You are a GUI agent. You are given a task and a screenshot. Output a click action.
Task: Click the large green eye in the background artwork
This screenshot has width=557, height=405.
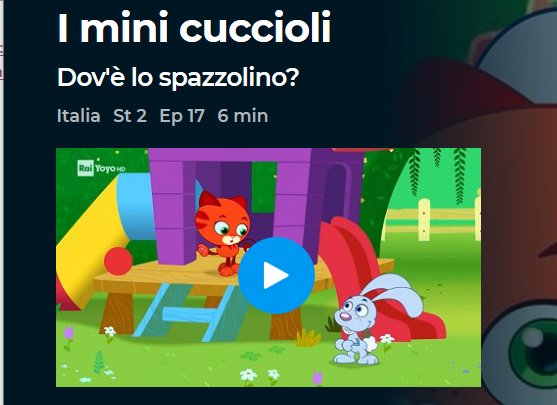pyautogui.click(x=533, y=352)
